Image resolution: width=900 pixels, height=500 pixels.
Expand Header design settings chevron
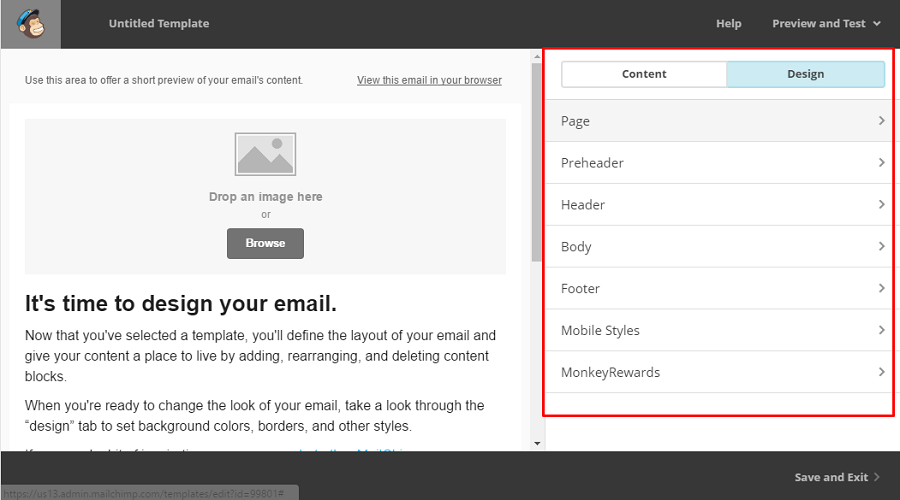[x=882, y=204]
